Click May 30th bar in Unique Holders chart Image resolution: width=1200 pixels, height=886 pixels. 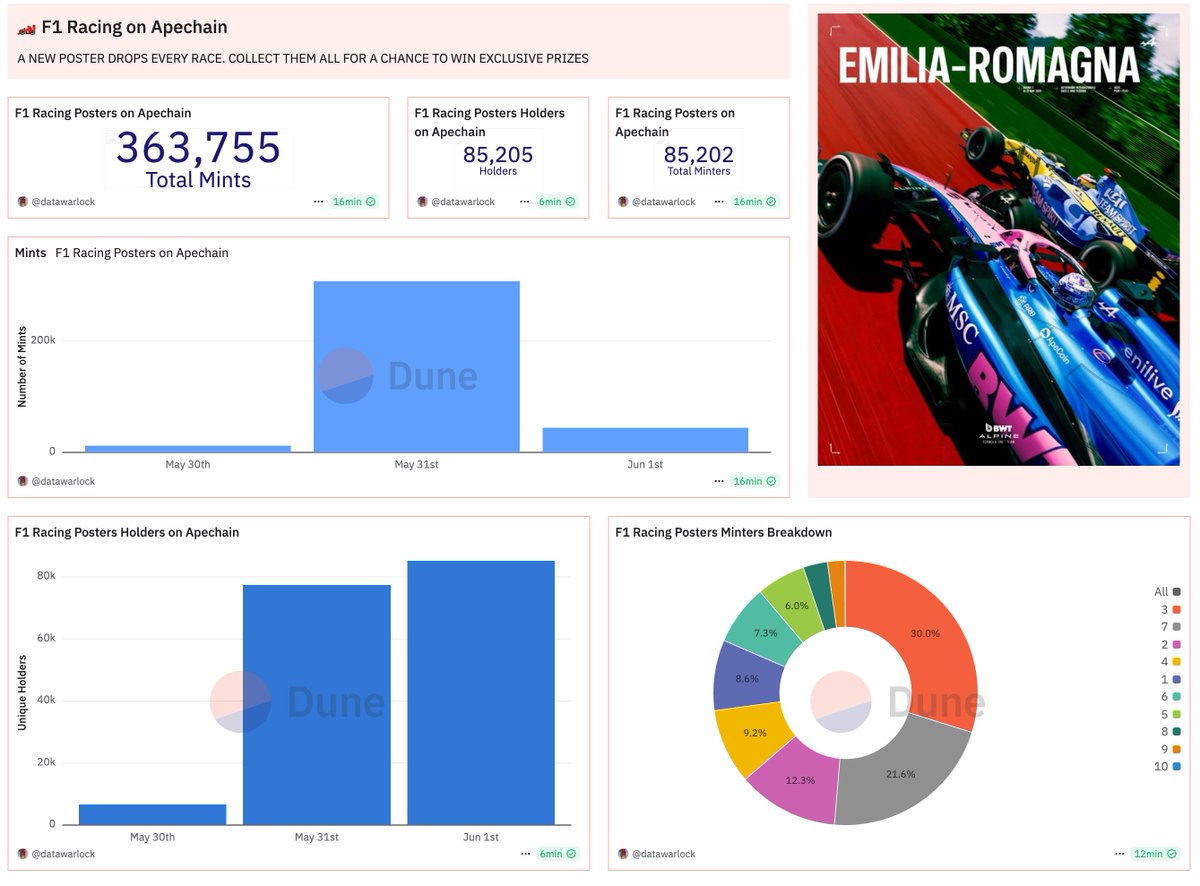pos(153,814)
